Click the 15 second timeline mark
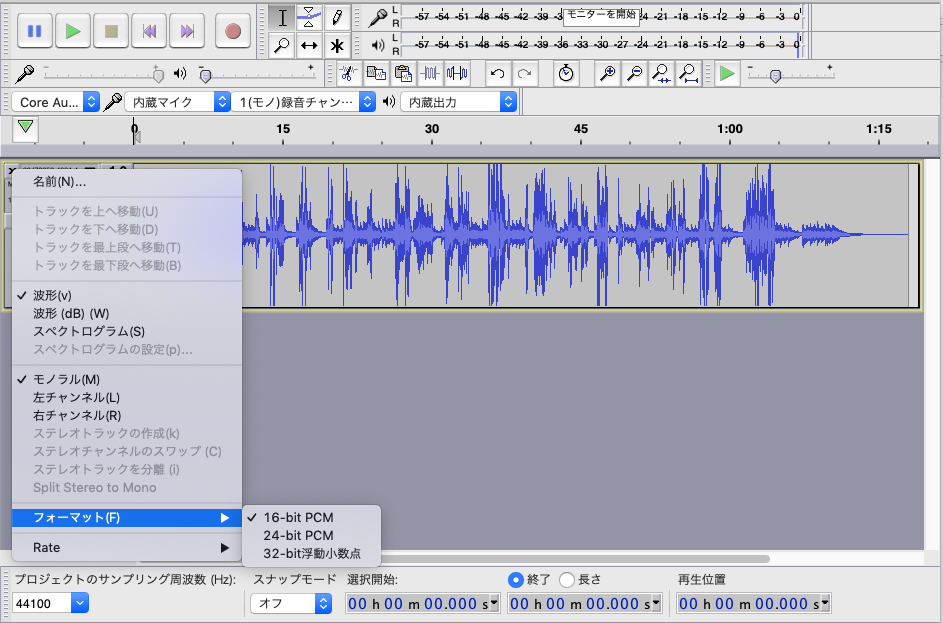943x623 pixels. click(x=283, y=129)
